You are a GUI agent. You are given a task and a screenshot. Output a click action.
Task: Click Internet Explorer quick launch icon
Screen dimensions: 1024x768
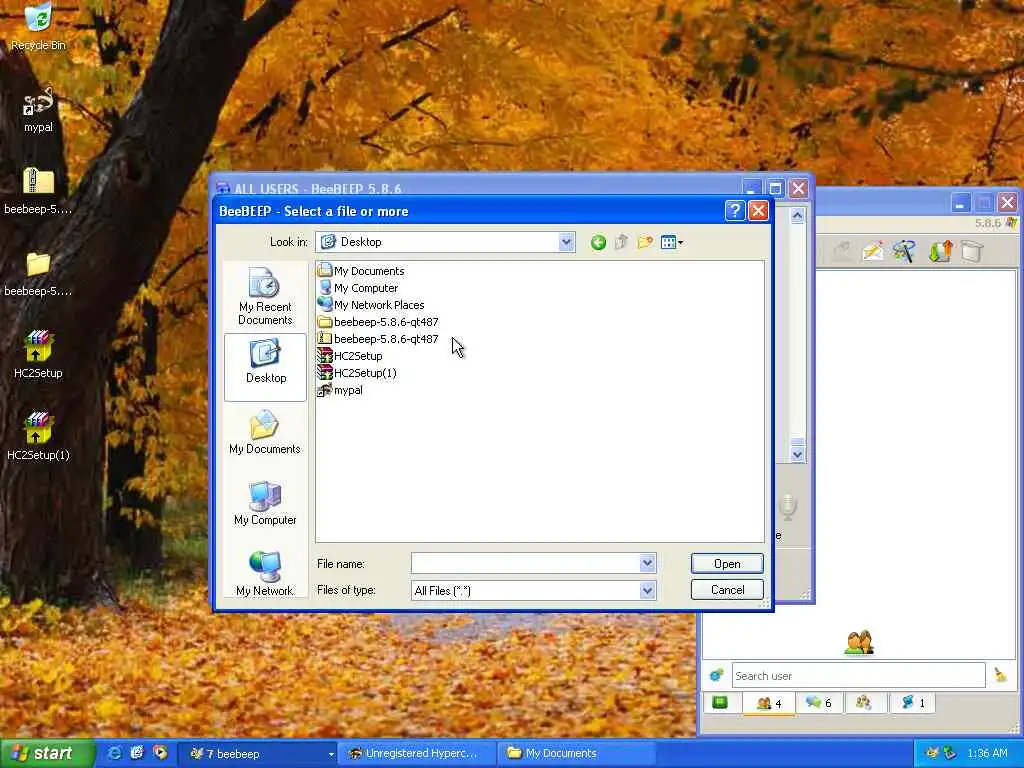[x=114, y=753]
